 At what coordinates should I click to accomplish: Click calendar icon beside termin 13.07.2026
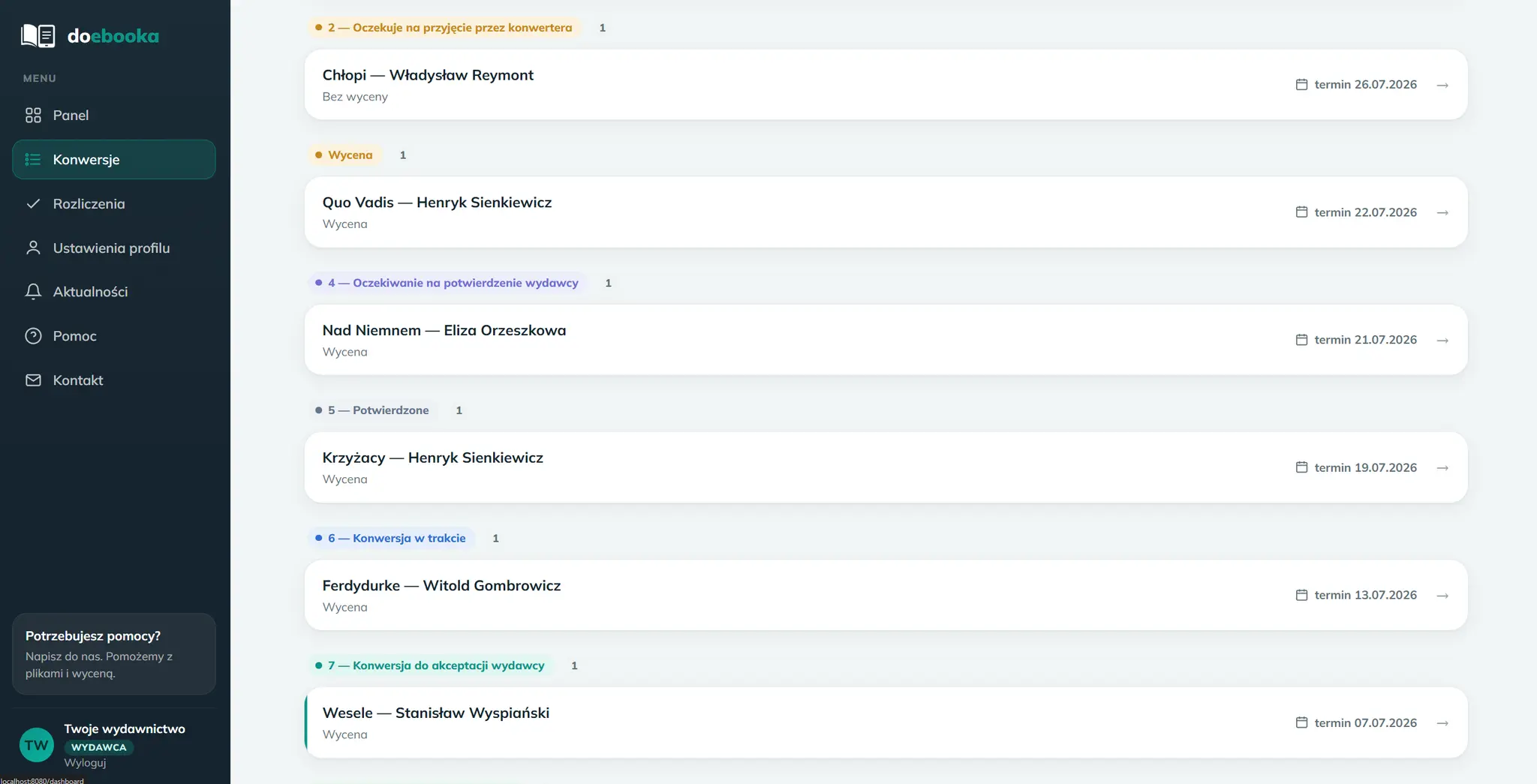[x=1301, y=594]
